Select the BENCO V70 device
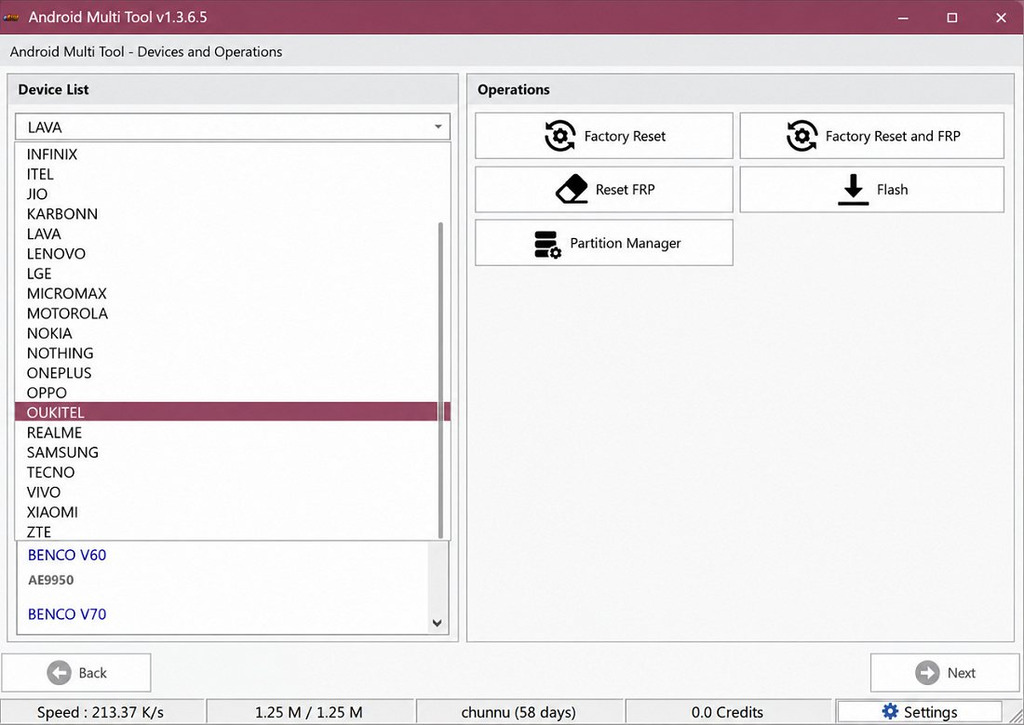1024x725 pixels. coord(67,614)
